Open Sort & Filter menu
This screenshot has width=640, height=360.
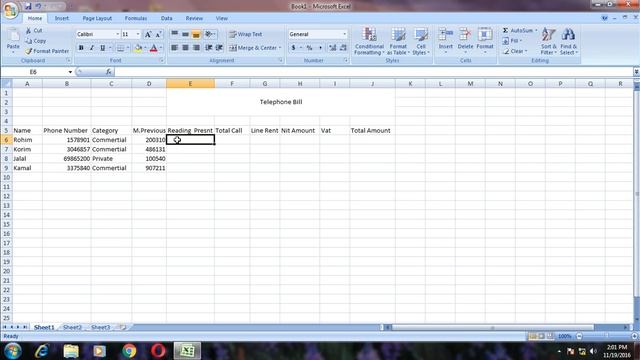click(x=549, y=41)
